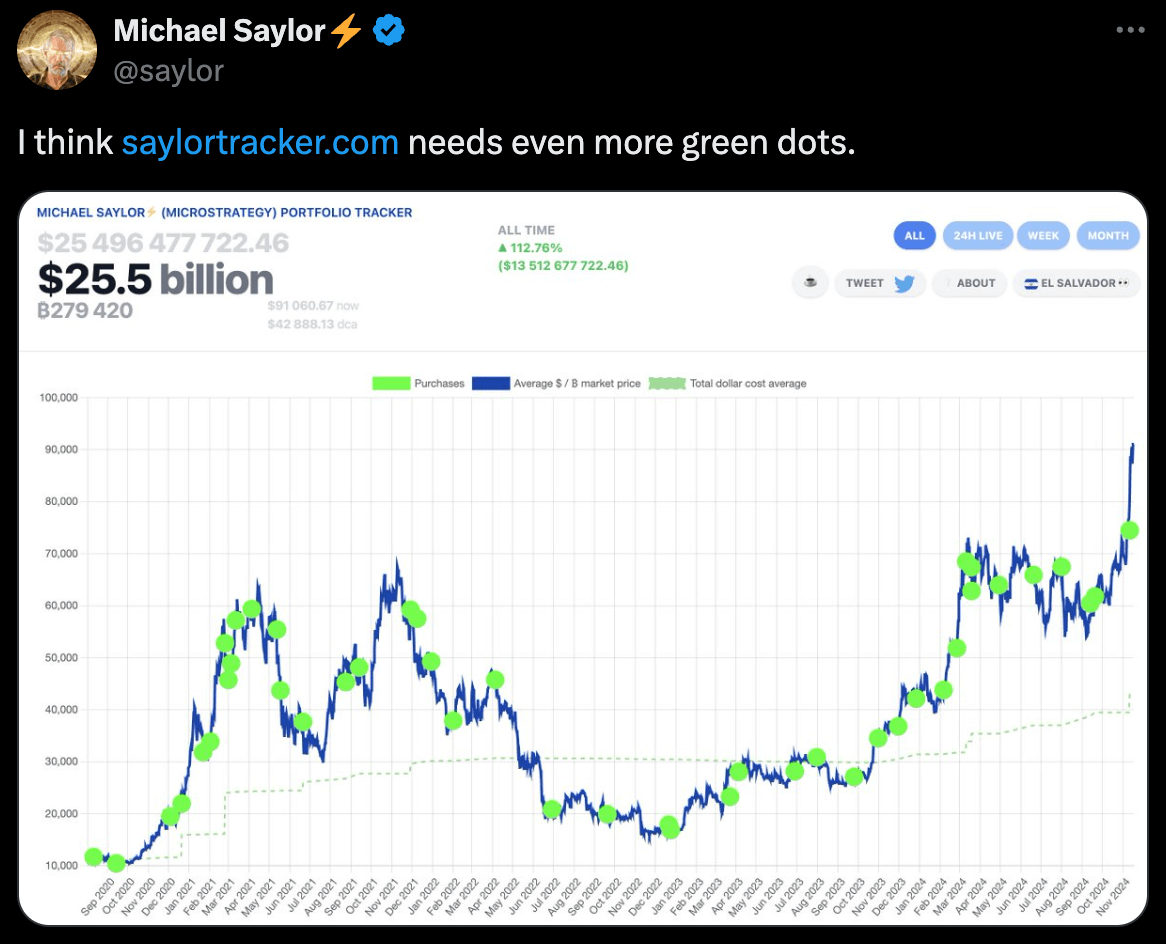Click the portfolio tracker title heading
Viewport: 1166px width, 944px height.
pyautogui.click(x=225, y=213)
